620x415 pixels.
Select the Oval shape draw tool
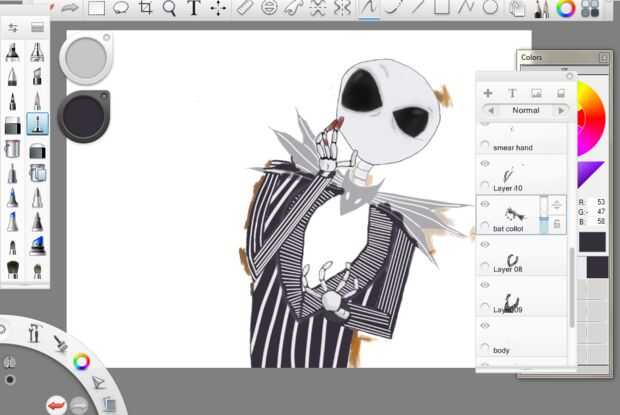point(490,7)
